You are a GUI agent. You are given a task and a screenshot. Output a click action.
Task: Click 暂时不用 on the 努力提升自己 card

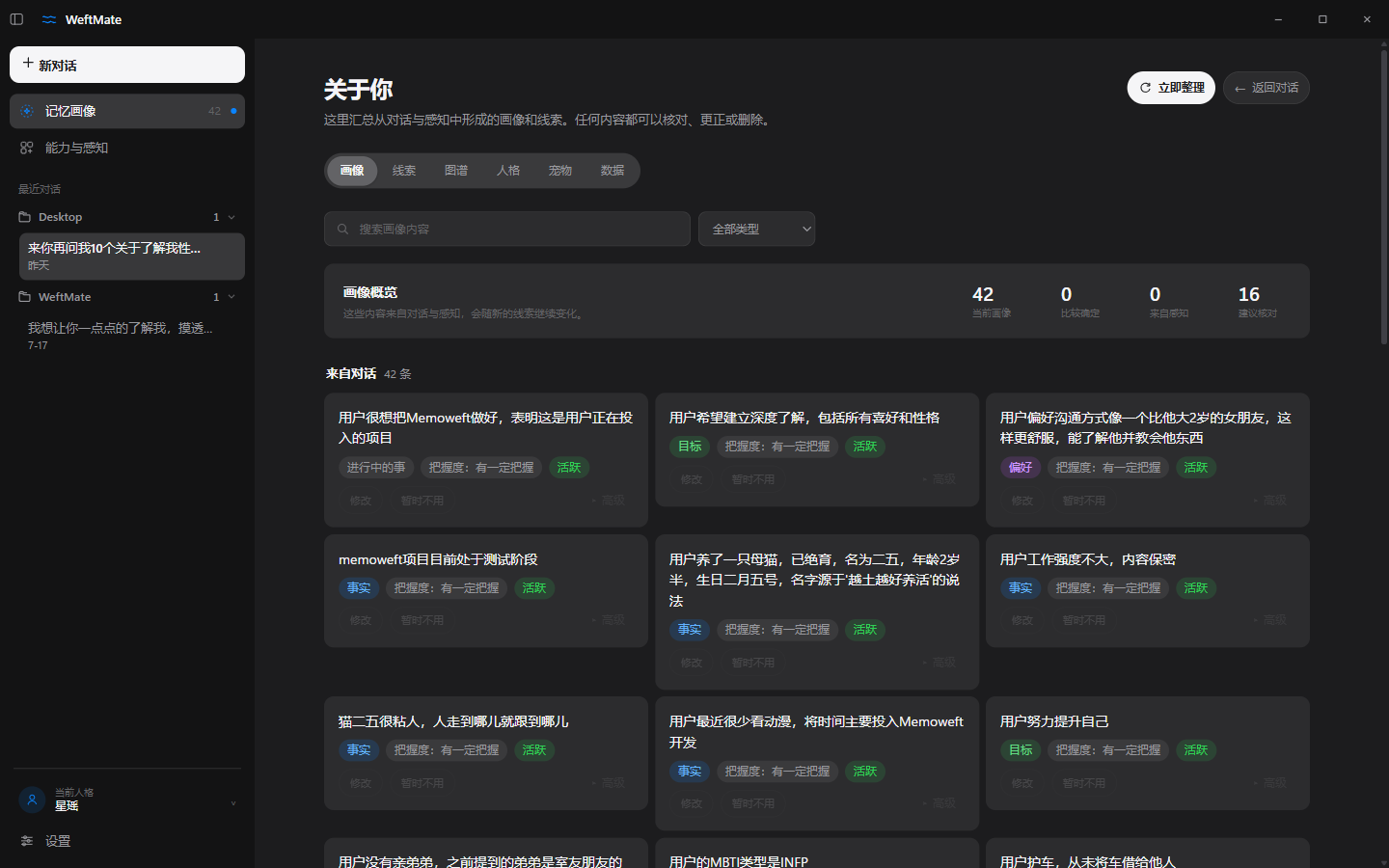(x=1084, y=783)
